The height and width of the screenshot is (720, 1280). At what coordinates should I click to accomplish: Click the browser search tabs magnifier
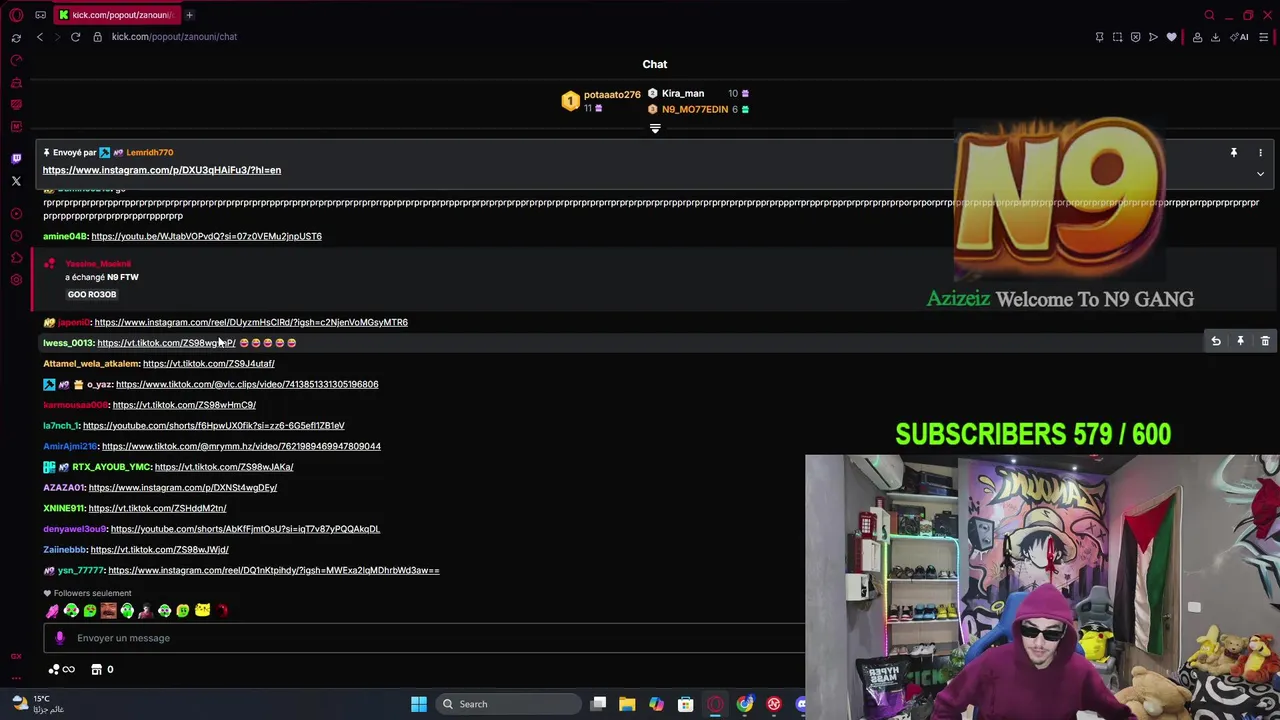point(1209,15)
